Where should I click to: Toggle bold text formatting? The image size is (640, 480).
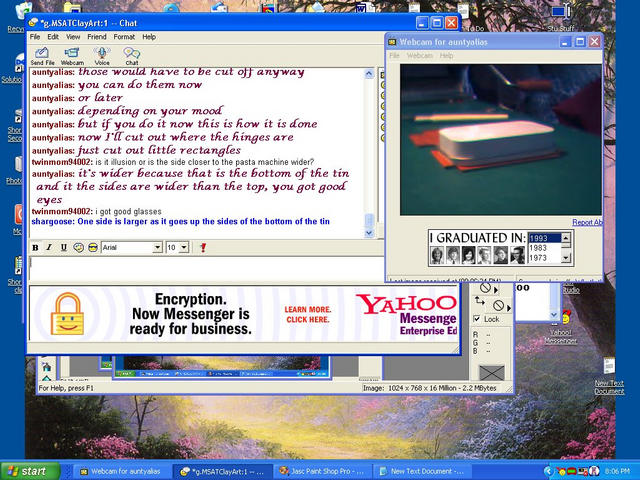coord(36,247)
